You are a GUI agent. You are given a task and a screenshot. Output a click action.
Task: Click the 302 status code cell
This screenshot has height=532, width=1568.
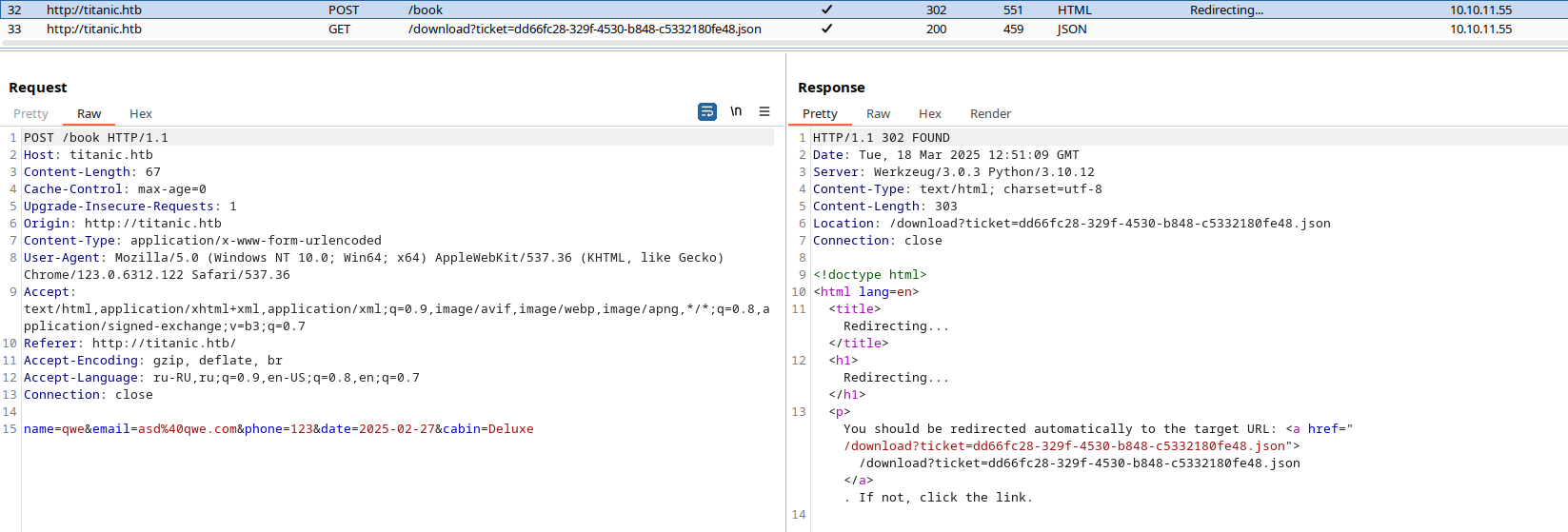pyautogui.click(x=937, y=10)
